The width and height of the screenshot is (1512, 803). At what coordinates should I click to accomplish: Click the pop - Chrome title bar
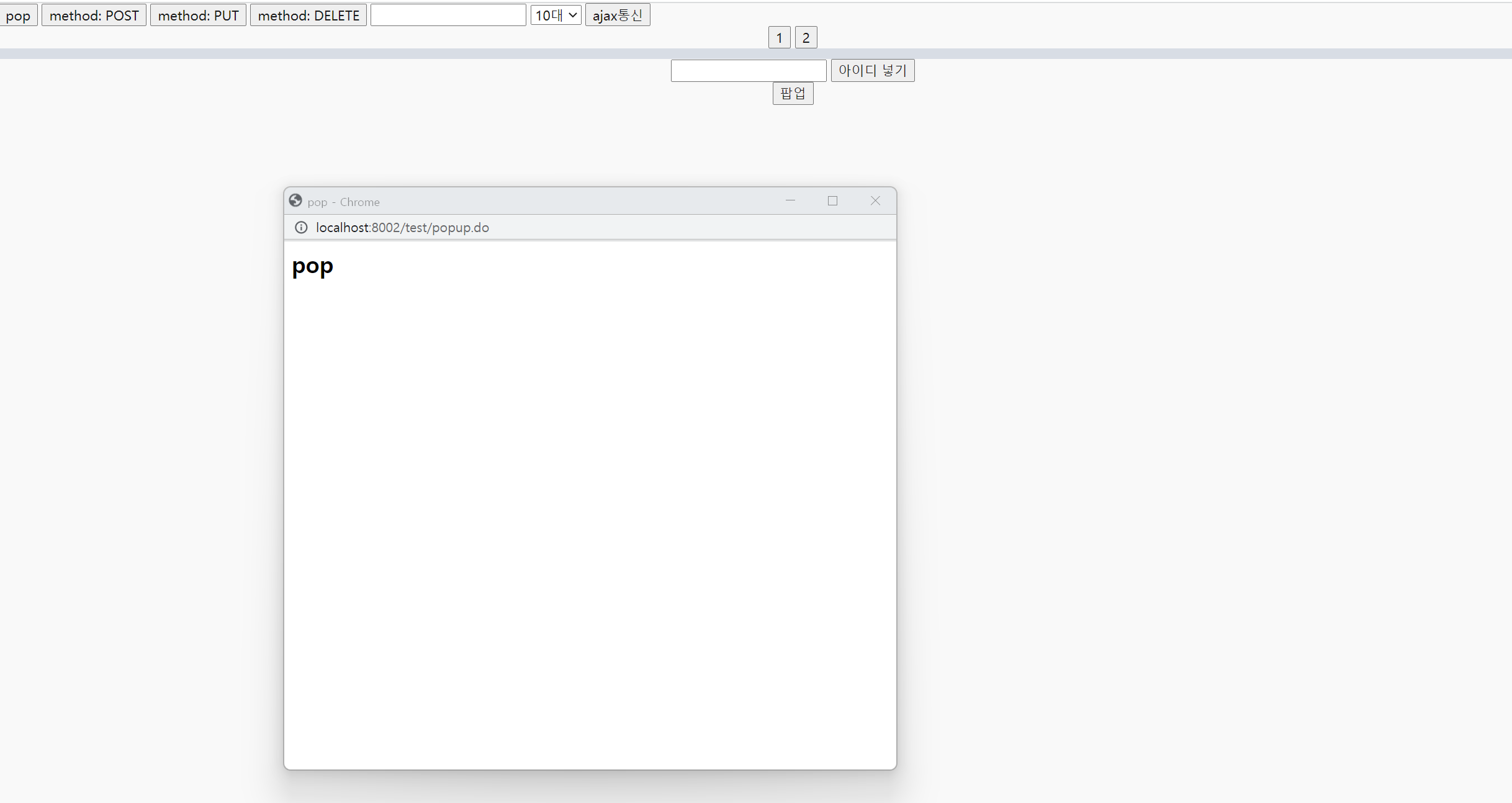pos(528,201)
